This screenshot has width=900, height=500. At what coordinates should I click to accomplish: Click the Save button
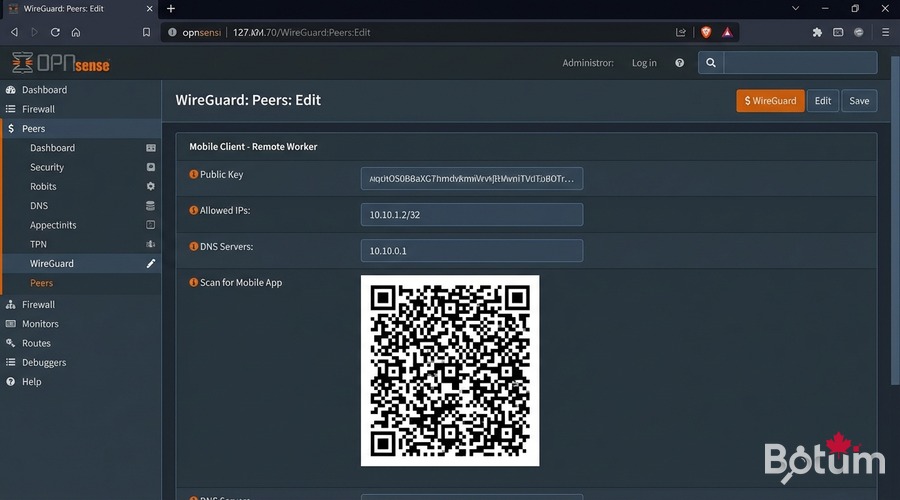[859, 100]
